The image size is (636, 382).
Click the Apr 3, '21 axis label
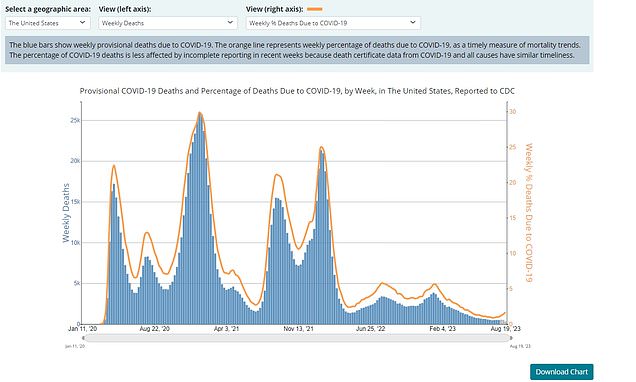coord(226,328)
